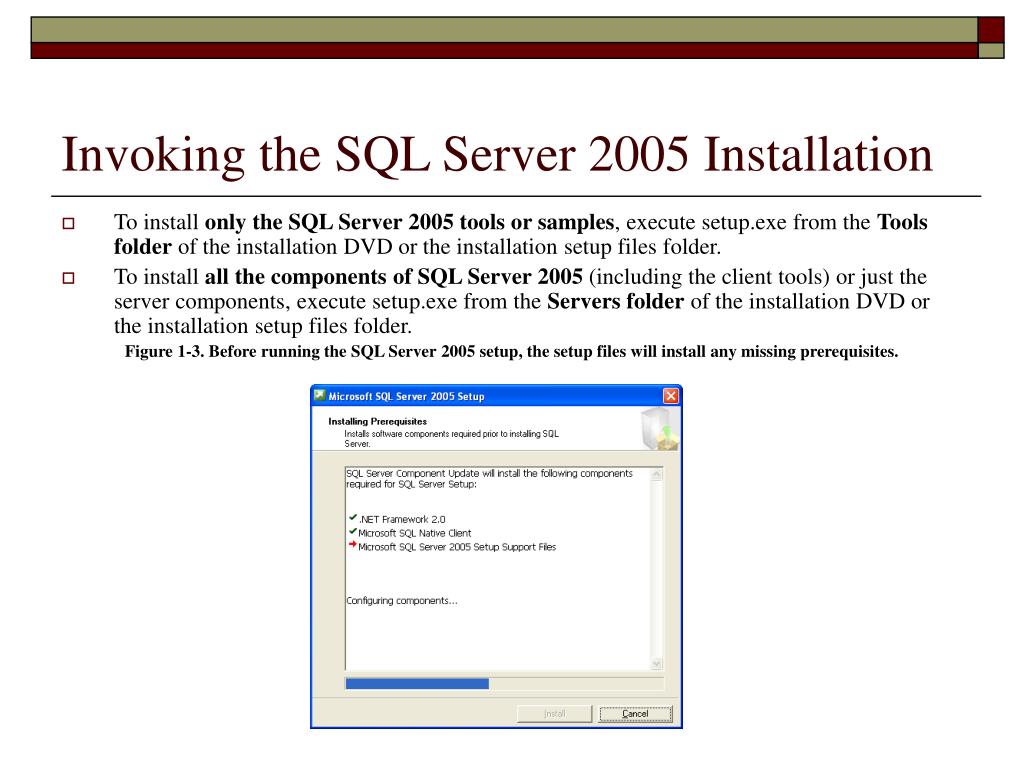
Task: Click the server box graphic in dialog header
Action: pyautogui.click(x=660, y=428)
